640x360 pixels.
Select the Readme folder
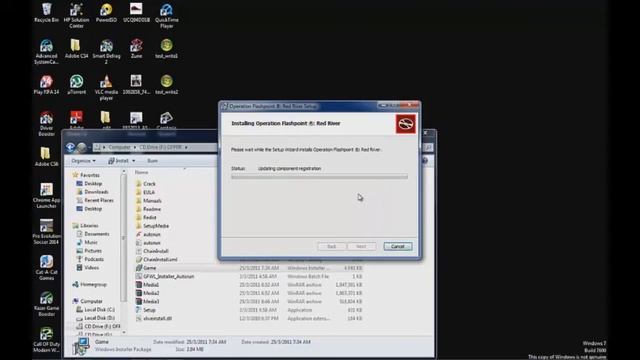[149, 209]
